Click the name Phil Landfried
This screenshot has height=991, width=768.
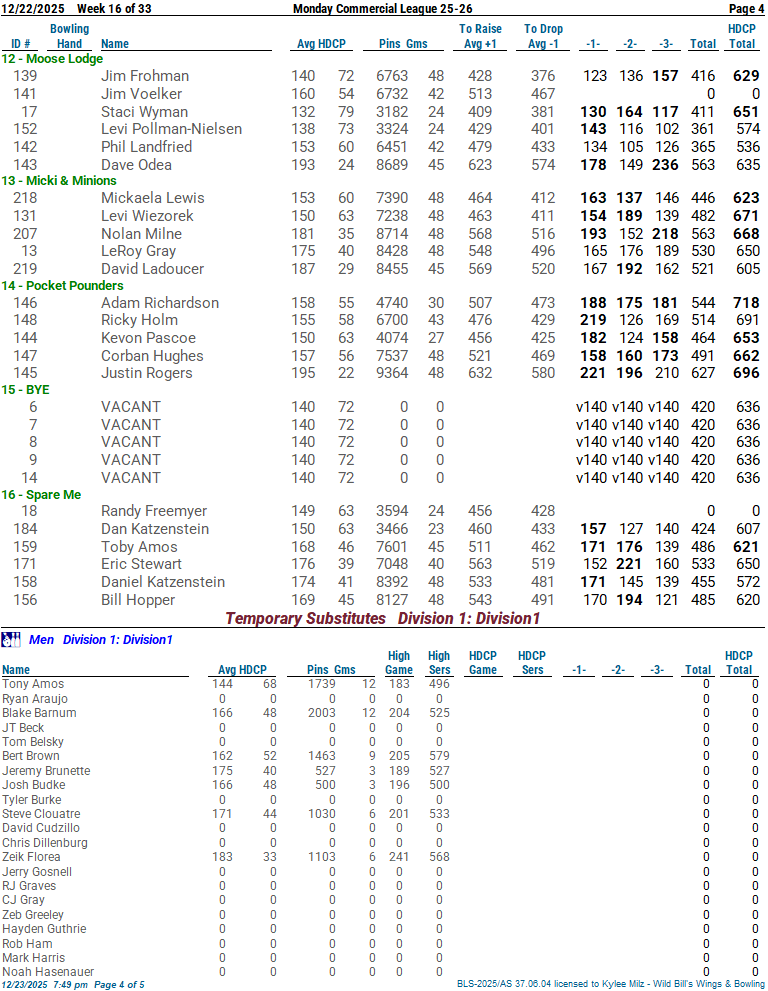[x=147, y=147]
